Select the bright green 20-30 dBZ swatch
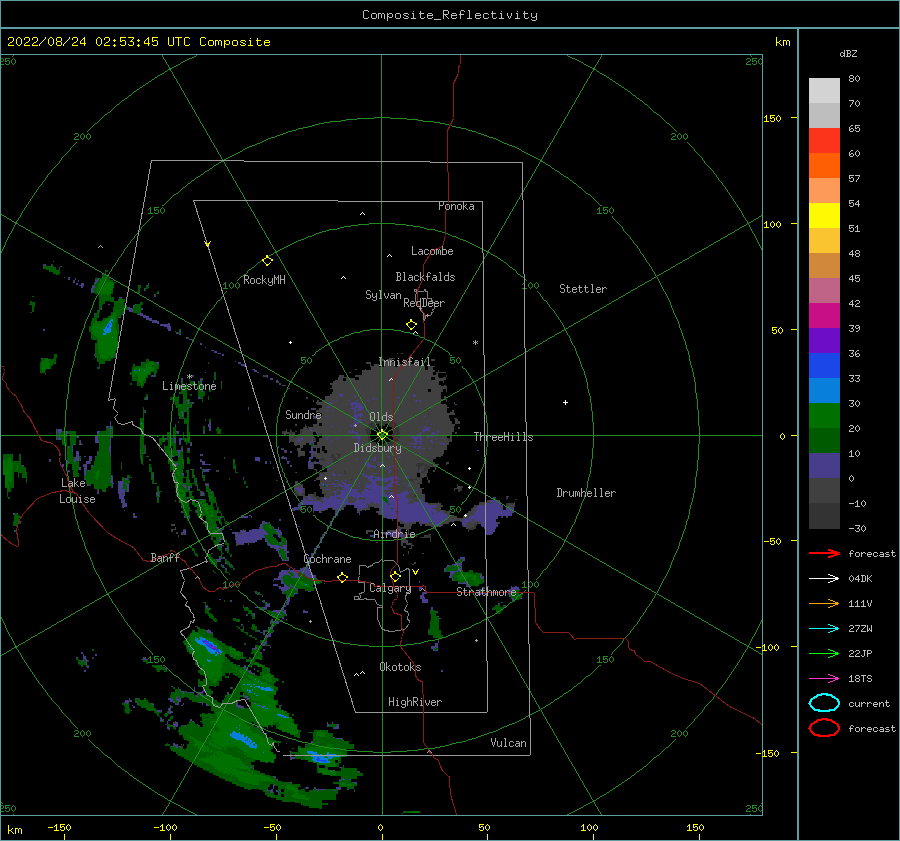Screen dimensions: 900x841 pyautogui.click(x=824, y=416)
